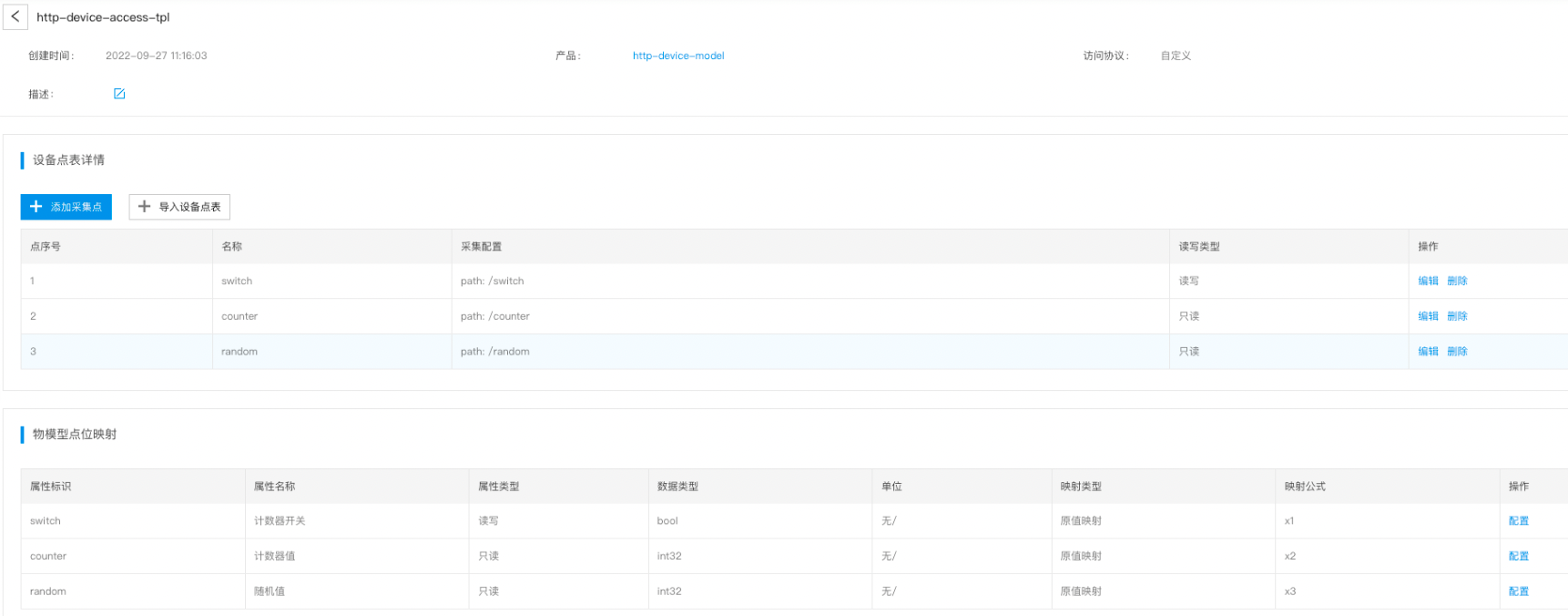This screenshot has height=616, width=1568.
Task: Select the page title http-device-access-tpl
Action: point(103,17)
